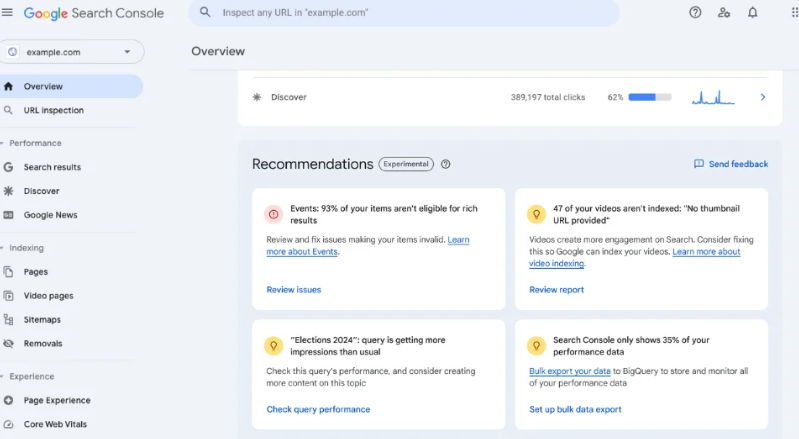Click the Recommendations heading
Viewport: 799px width, 439px height.
(x=312, y=164)
